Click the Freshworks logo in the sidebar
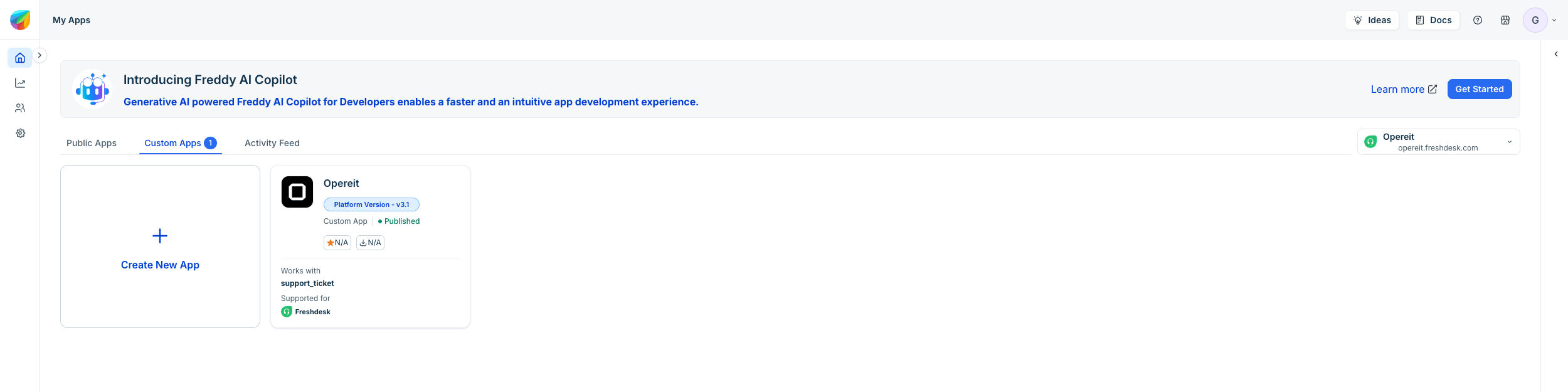 20,20
